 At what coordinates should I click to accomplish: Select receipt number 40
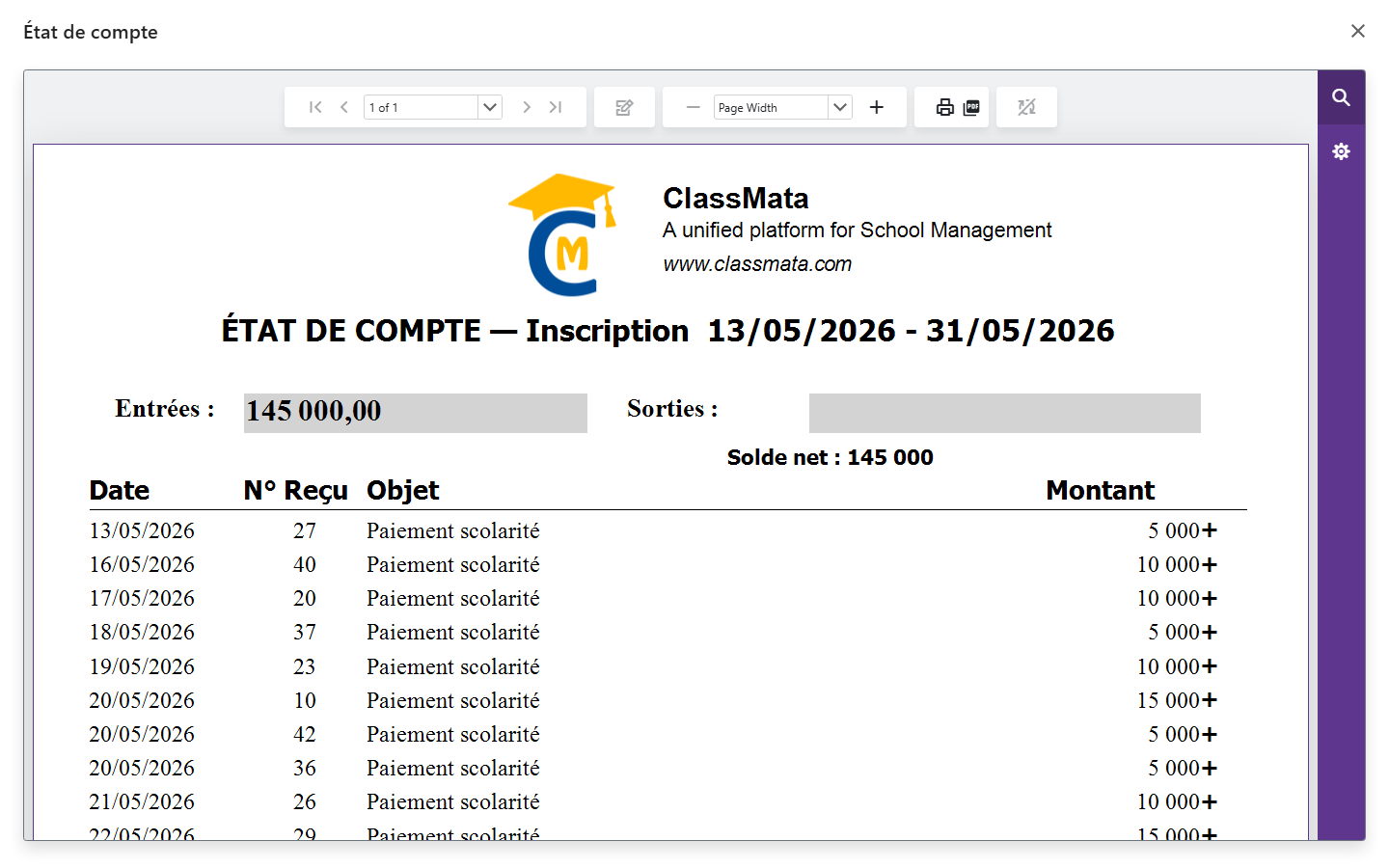[305, 564]
